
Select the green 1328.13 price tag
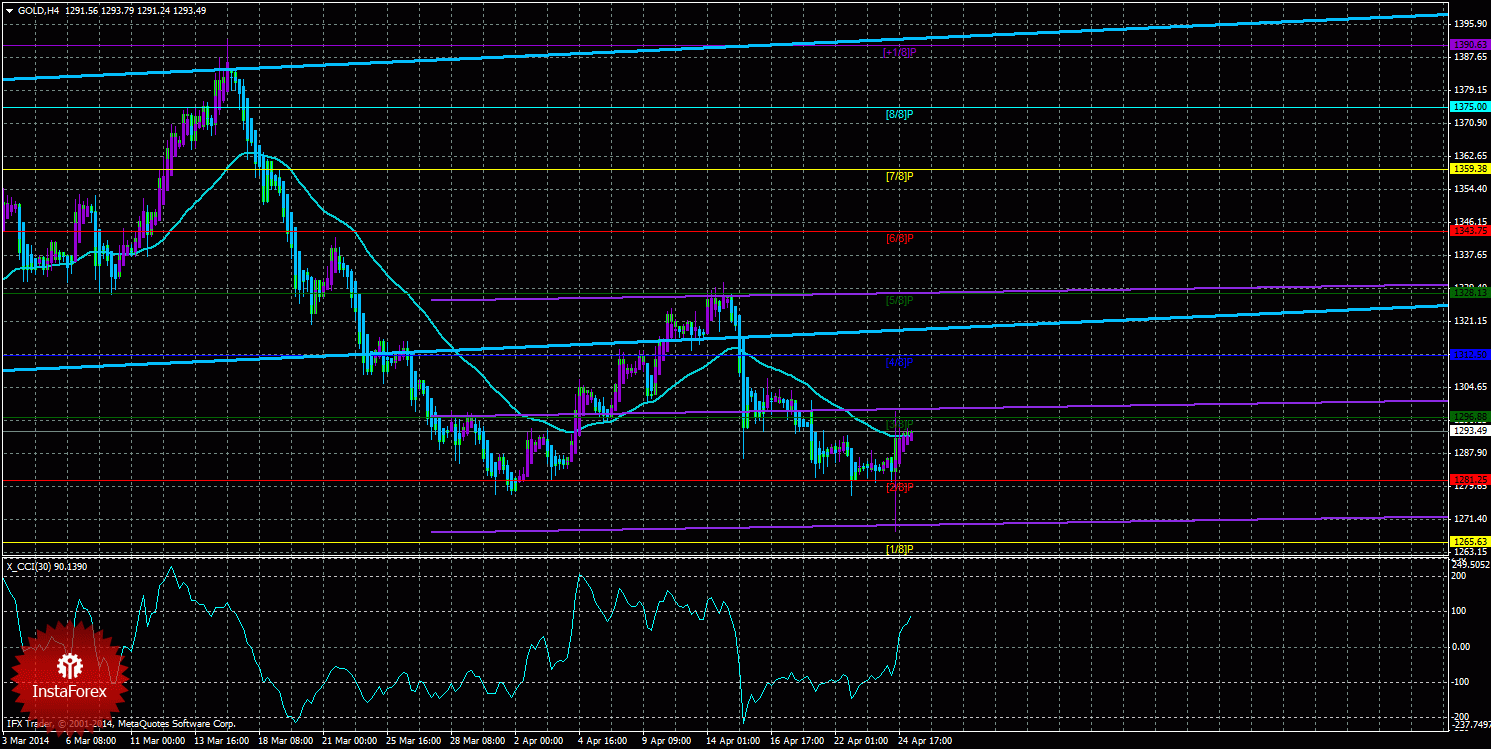tap(1469, 292)
